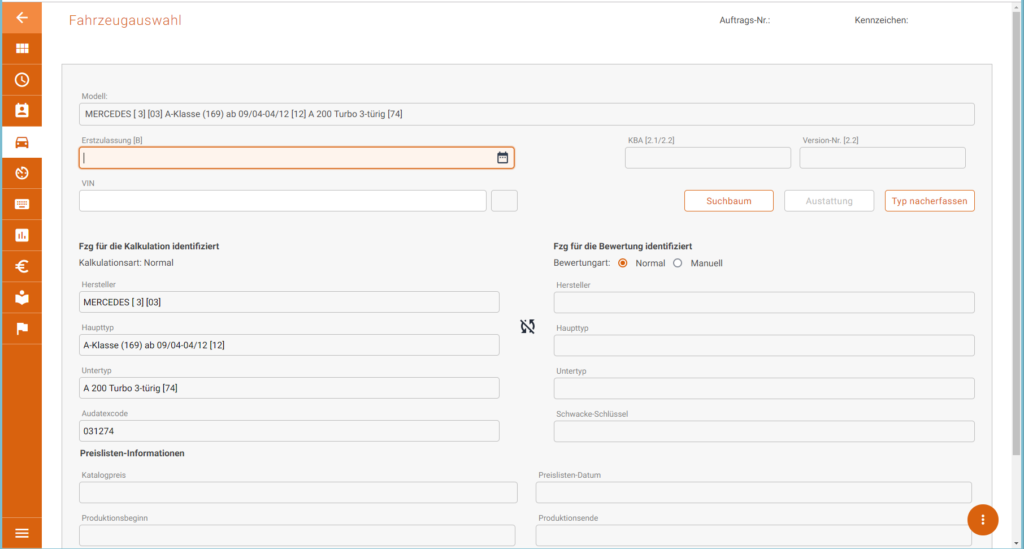
Task: Click the flag icon in the sidebar
Action: click(x=22, y=328)
